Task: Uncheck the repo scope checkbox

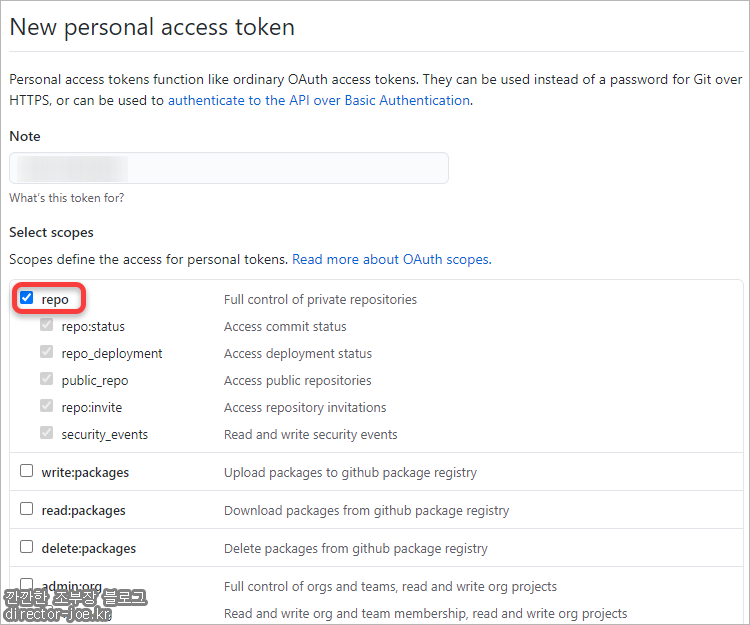Action: tap(26, 298)
